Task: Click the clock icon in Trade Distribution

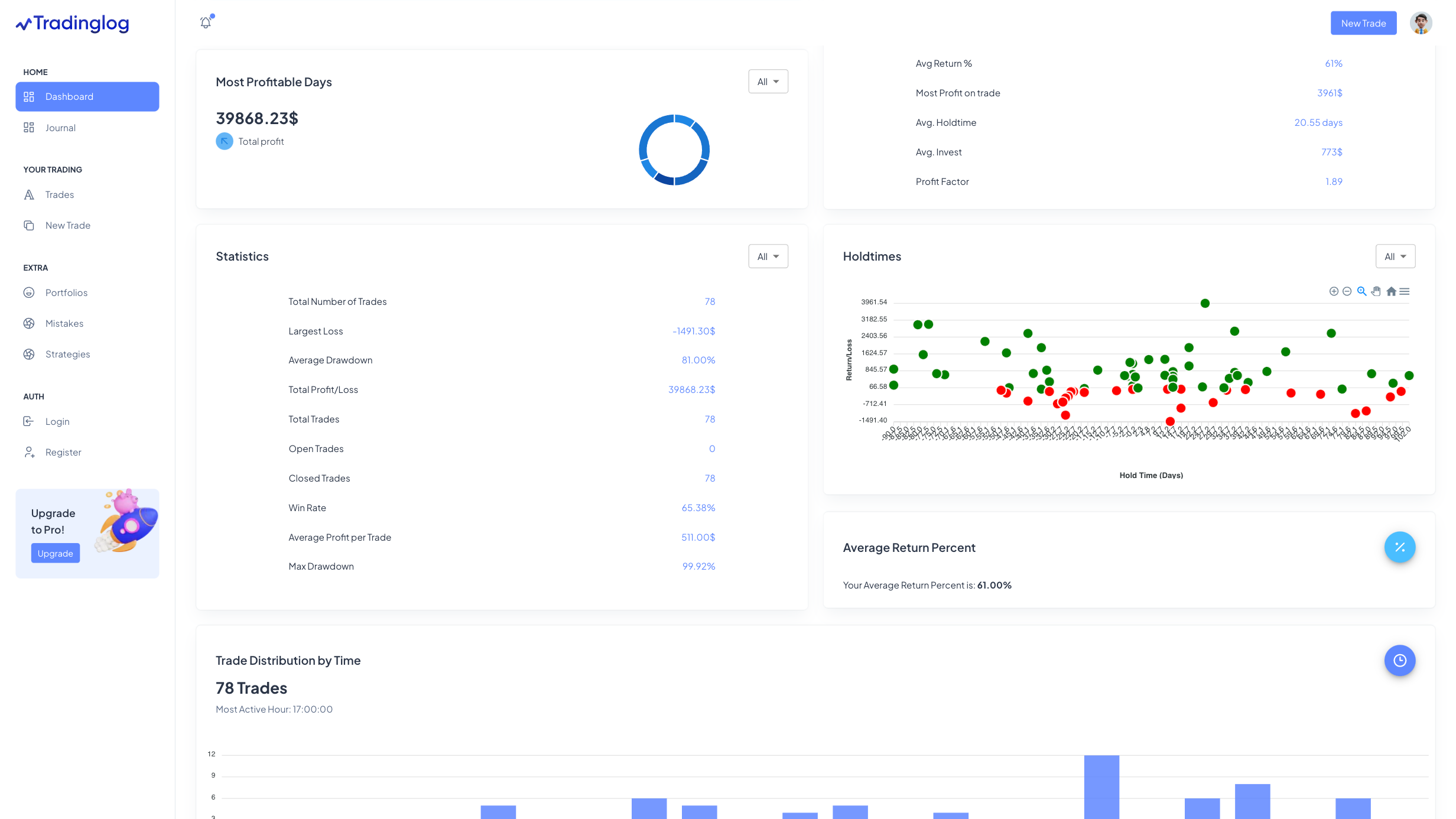Action: tap(1400, 660)
